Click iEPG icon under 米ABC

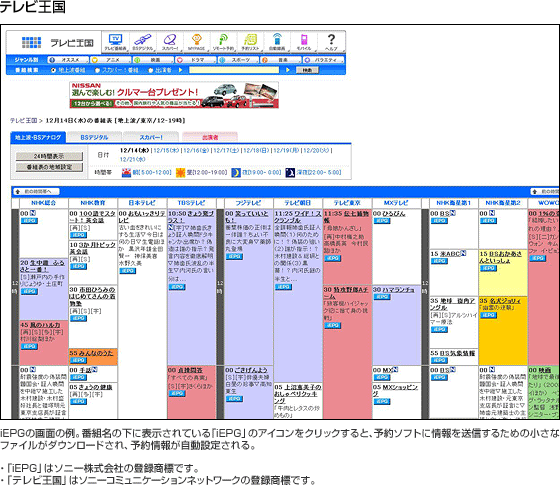pos(439,261)
